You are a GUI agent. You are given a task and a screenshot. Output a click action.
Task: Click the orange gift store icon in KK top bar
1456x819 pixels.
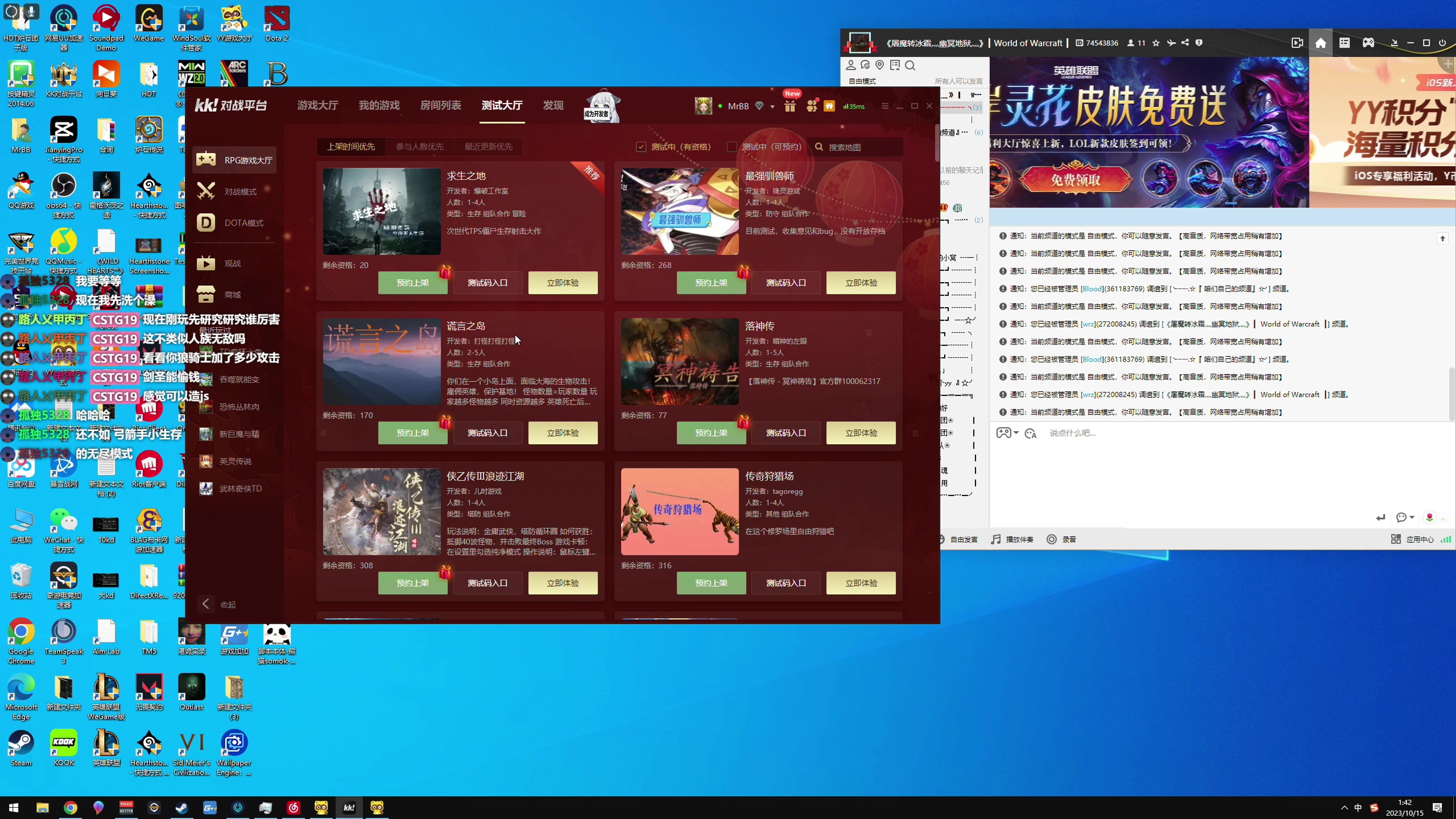click(x=829, y=106)
